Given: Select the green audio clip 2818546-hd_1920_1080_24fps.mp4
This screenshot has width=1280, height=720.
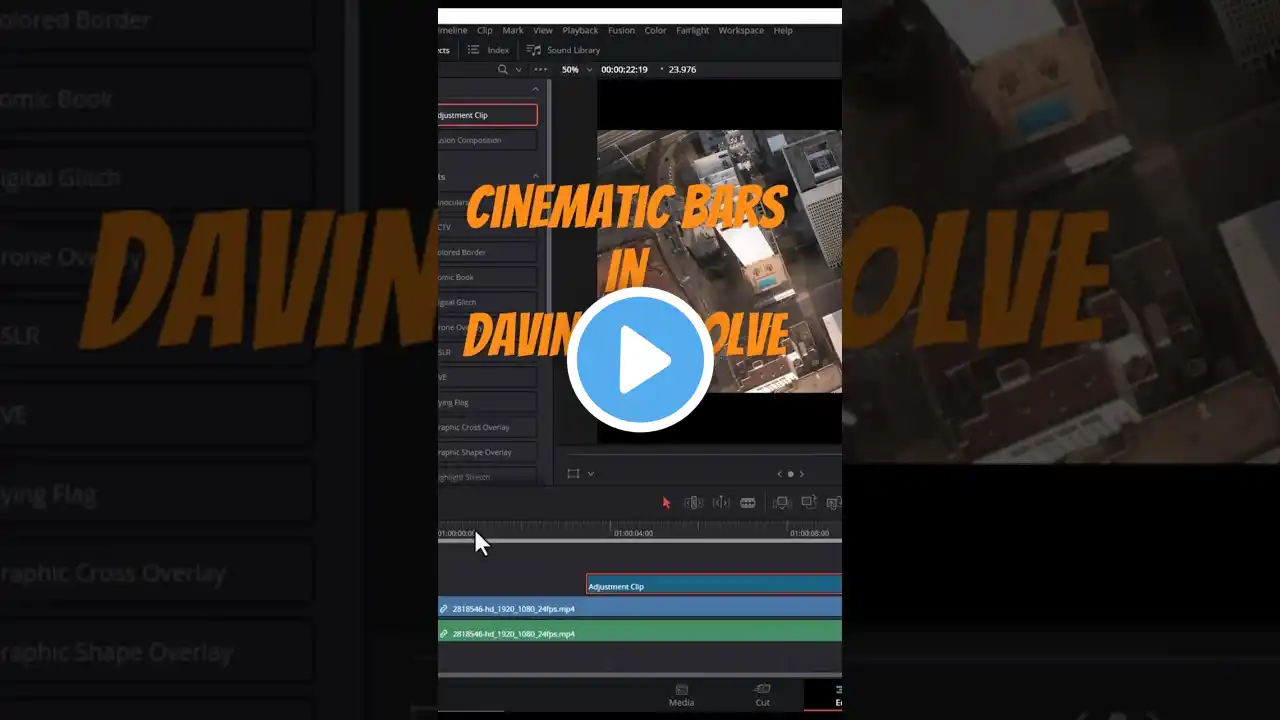Looking at the screenshot, I should 640,633.
